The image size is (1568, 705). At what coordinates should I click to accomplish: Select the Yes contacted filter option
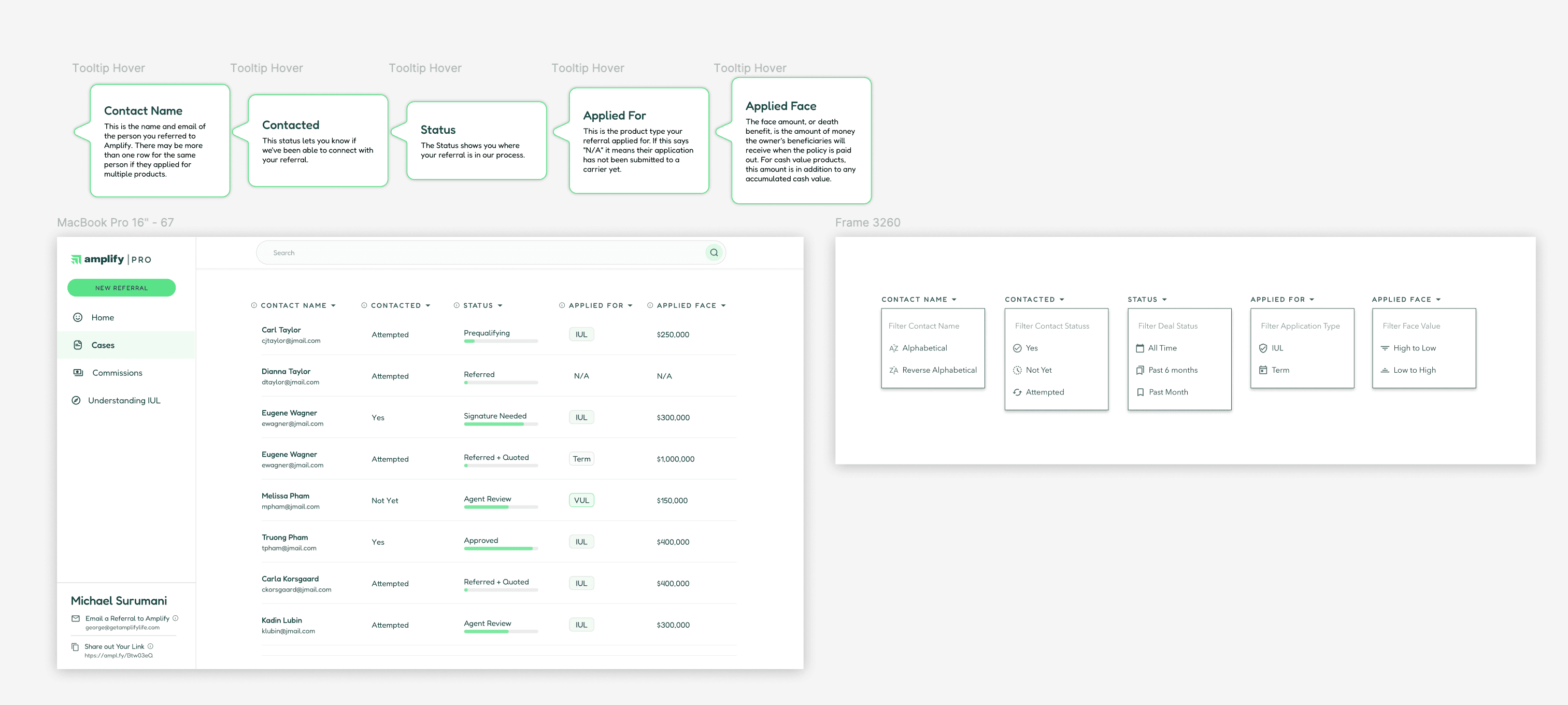[1031, 348]
